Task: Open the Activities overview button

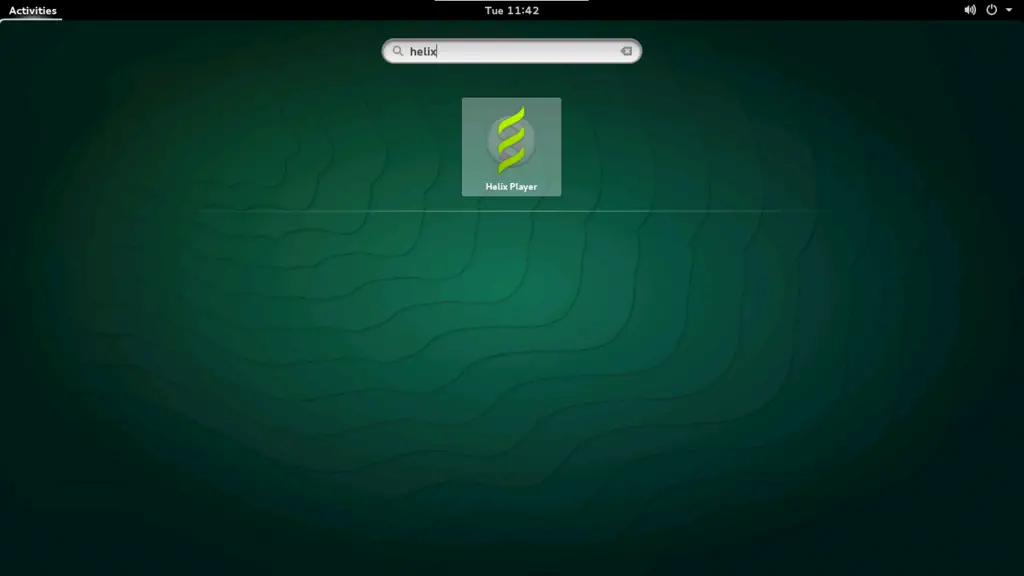Action: [32, 10]
